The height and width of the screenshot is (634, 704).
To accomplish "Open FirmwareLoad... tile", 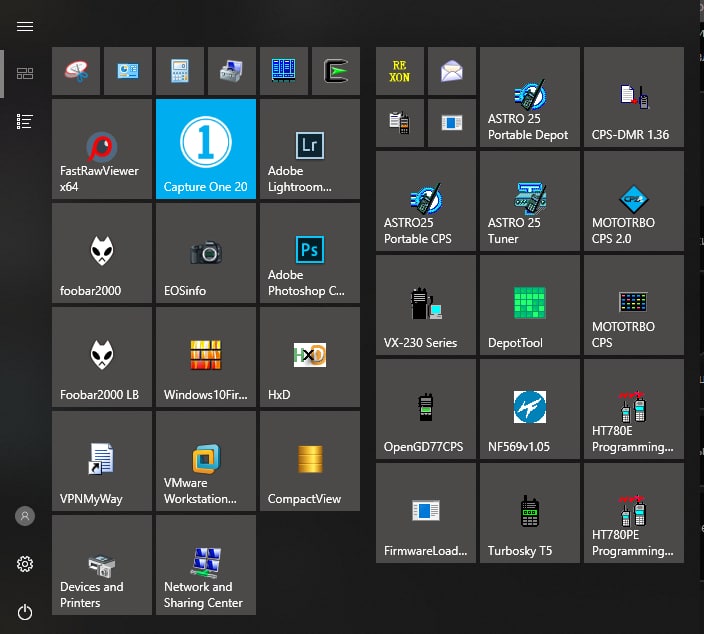I will click(x=426, y=513).
